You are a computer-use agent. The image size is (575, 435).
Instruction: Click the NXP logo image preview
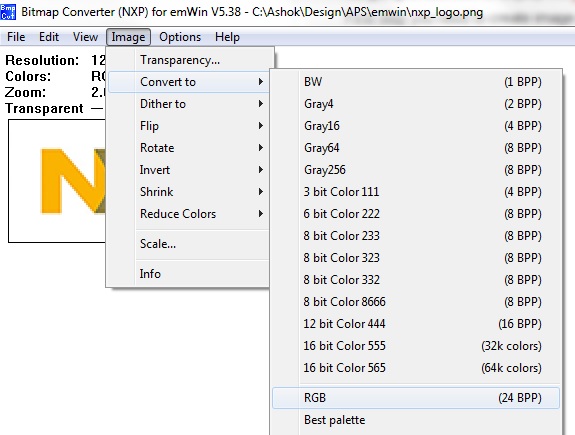tap(57, 181)
